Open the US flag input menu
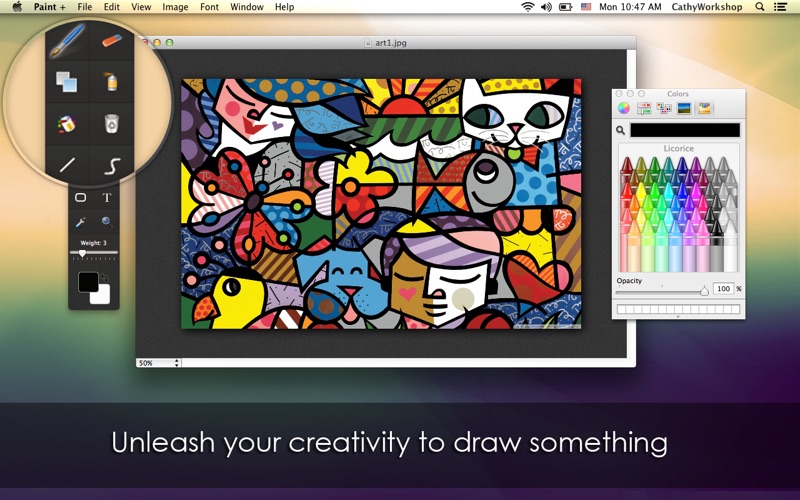The height and width of the screenshot is (500, 800). coord(586,7)
